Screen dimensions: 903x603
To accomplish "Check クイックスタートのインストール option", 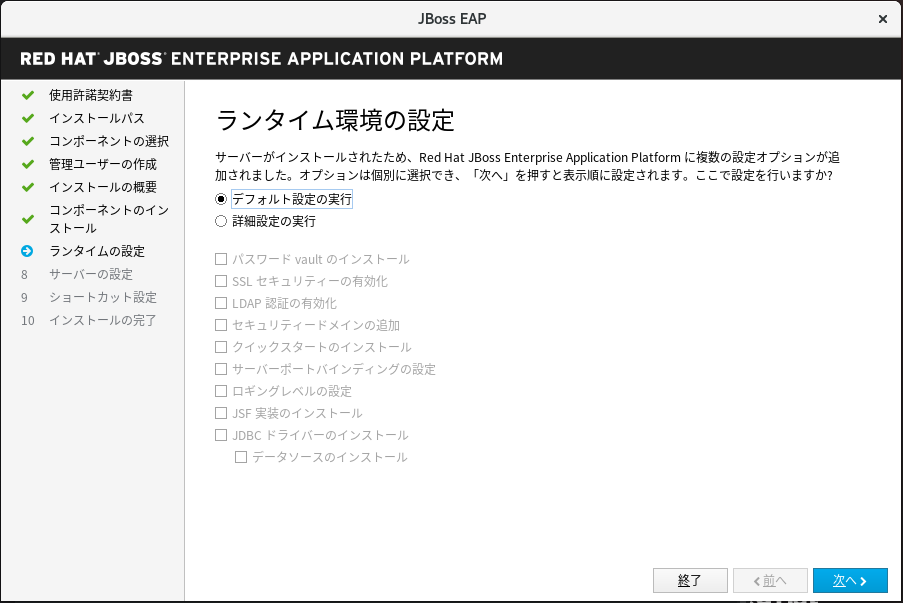I will point(221,347).
